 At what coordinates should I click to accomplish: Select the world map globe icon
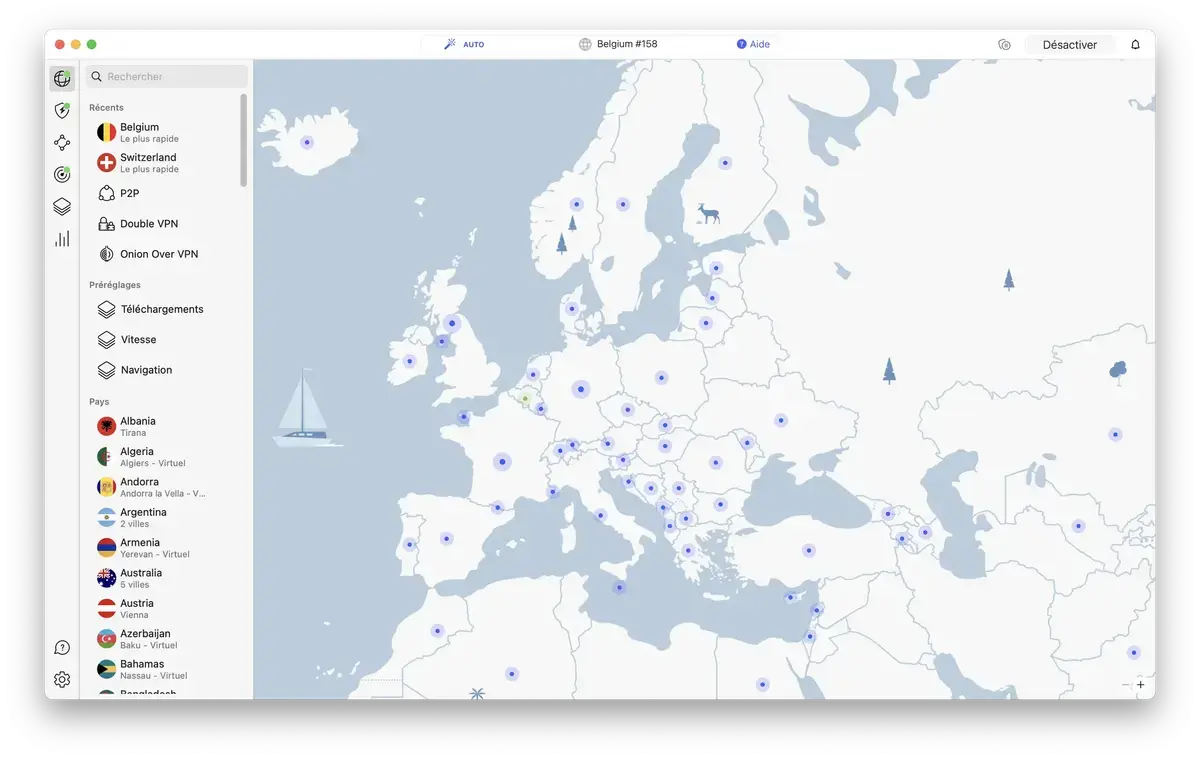coord(62,78)
